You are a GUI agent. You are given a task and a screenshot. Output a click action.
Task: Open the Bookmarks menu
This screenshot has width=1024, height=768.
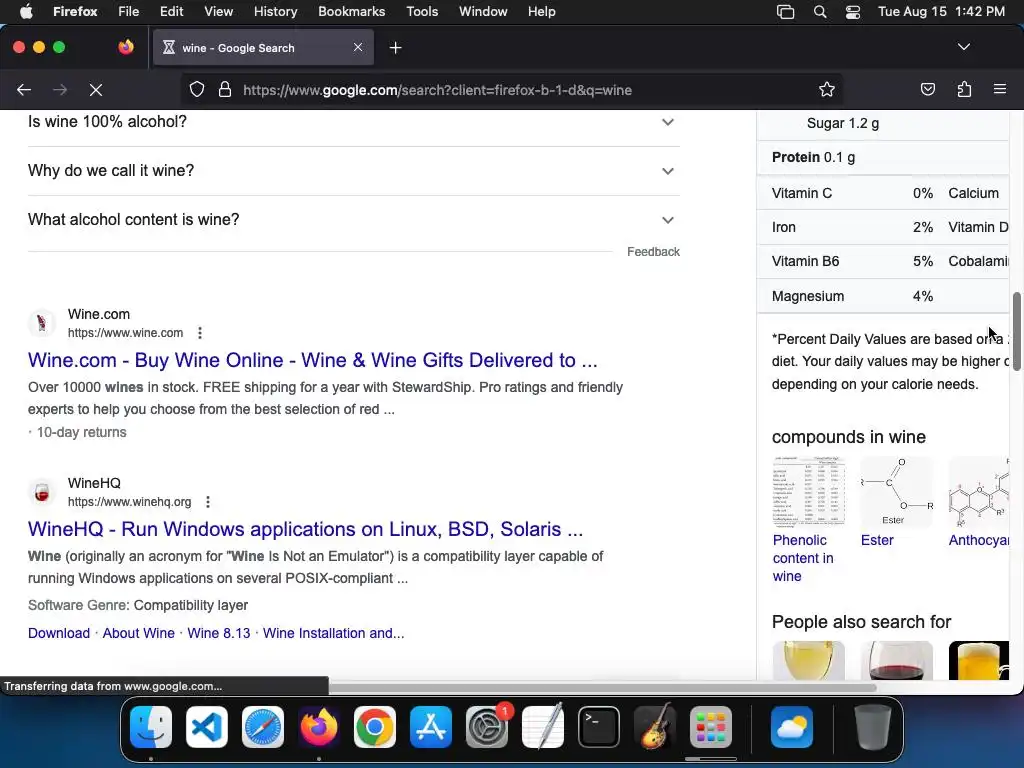pyautogui.click(x=351, y=12)
